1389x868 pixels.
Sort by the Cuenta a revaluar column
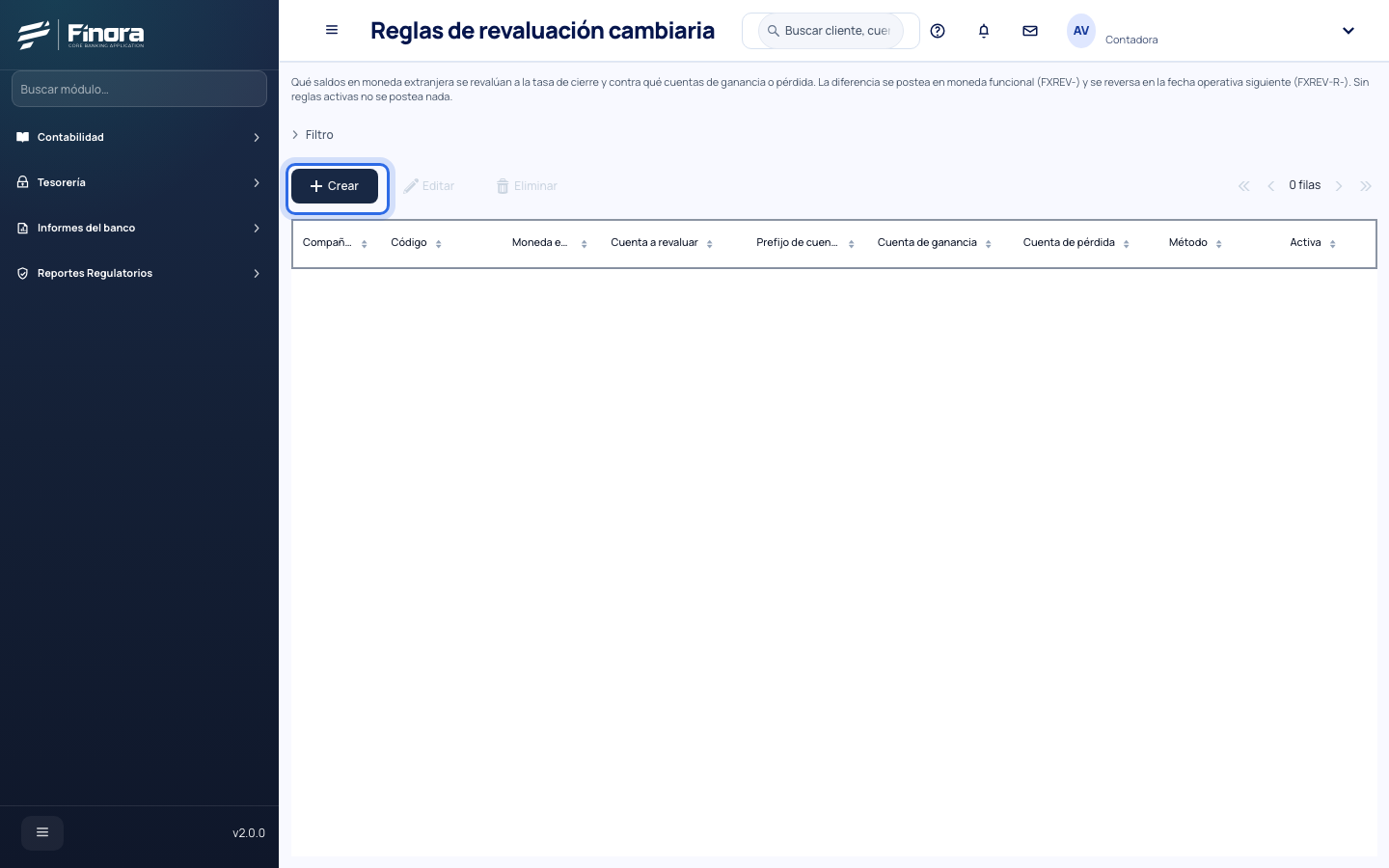click(x=709, y=244)
